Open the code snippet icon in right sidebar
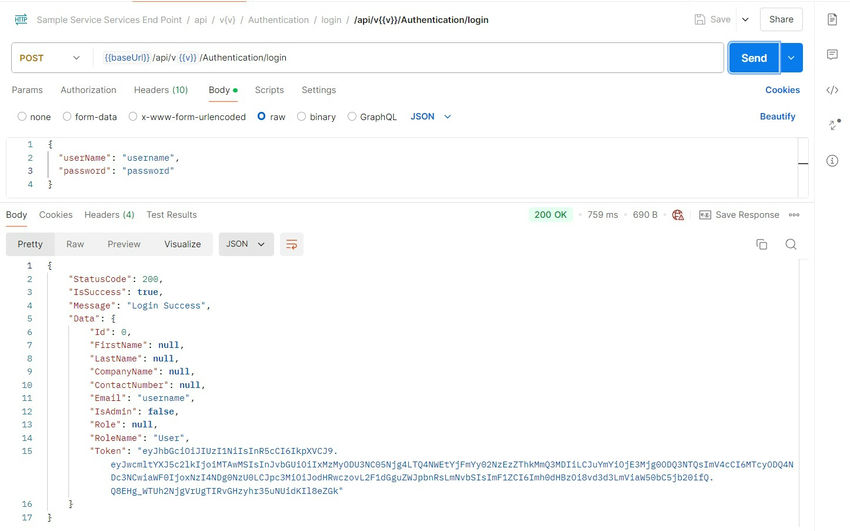 pyautogui.click(x=832, y=90)
